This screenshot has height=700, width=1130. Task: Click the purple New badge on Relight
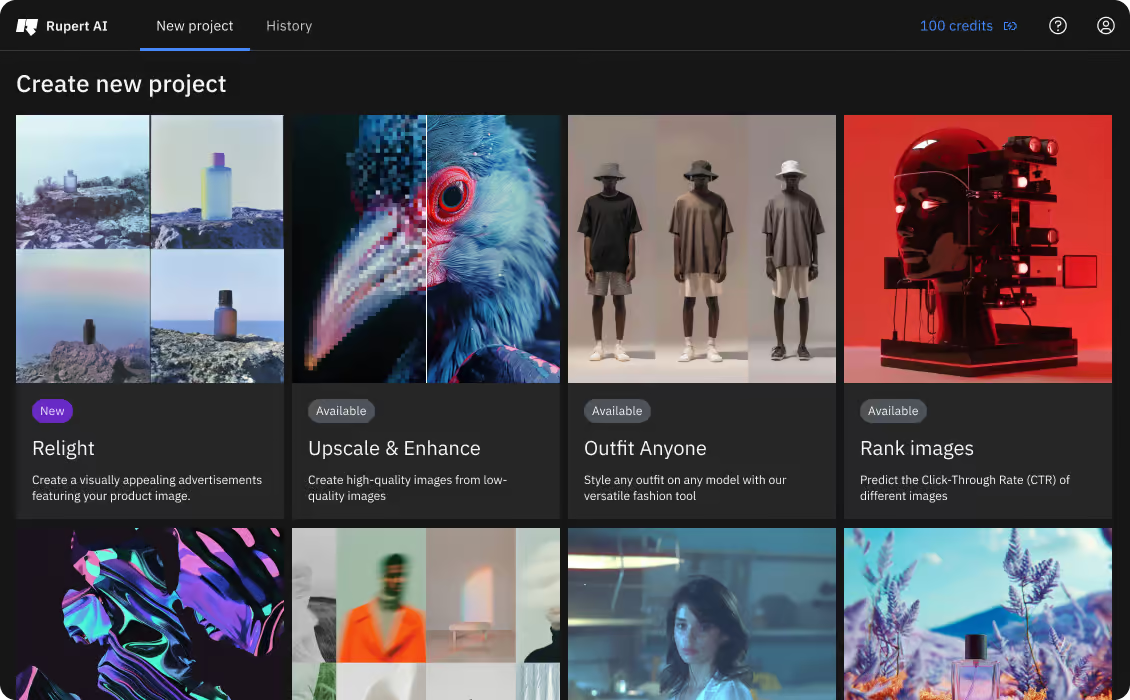point(52,411)
